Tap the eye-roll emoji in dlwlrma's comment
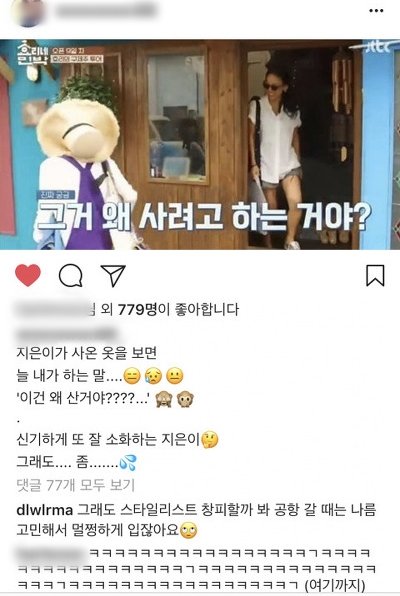Image resolution: width=400 pixels, height=596 pixels. coord(188,531)
